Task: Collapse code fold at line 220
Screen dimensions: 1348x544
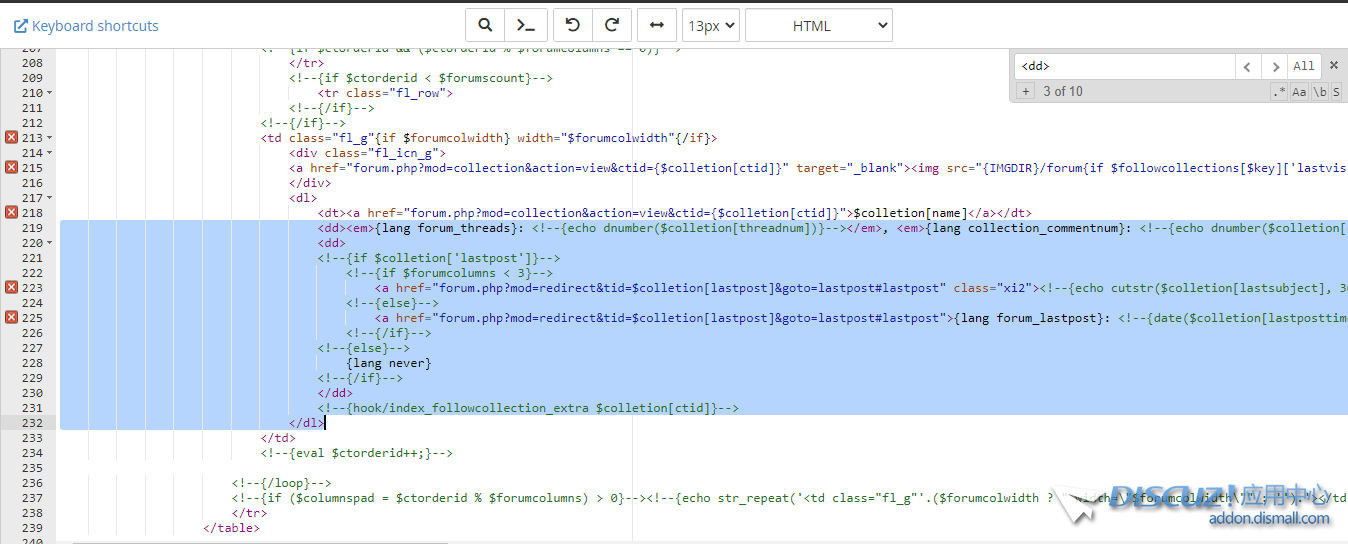Action: point(50,243)
